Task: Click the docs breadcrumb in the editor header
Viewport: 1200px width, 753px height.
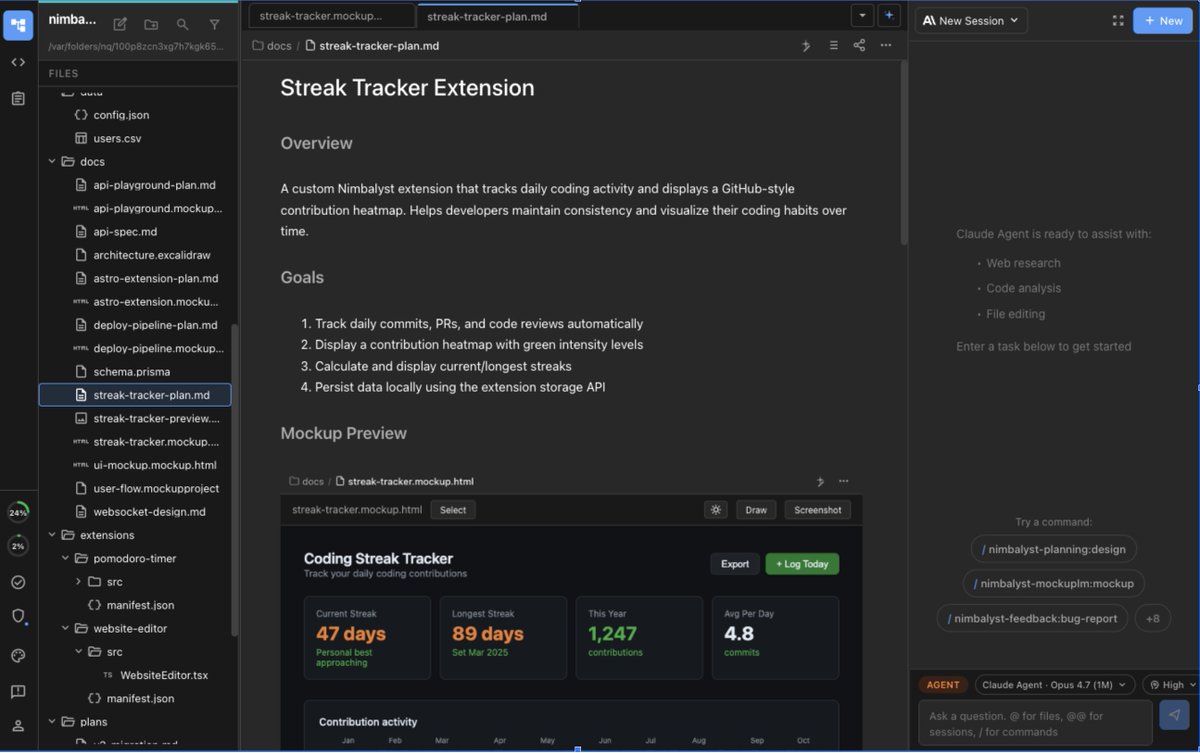Action: (x=271, y=45)
